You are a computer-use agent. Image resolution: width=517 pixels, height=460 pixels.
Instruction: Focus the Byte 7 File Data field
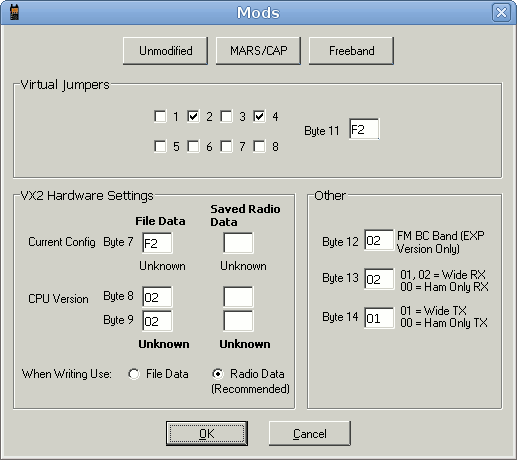(157, 243)
